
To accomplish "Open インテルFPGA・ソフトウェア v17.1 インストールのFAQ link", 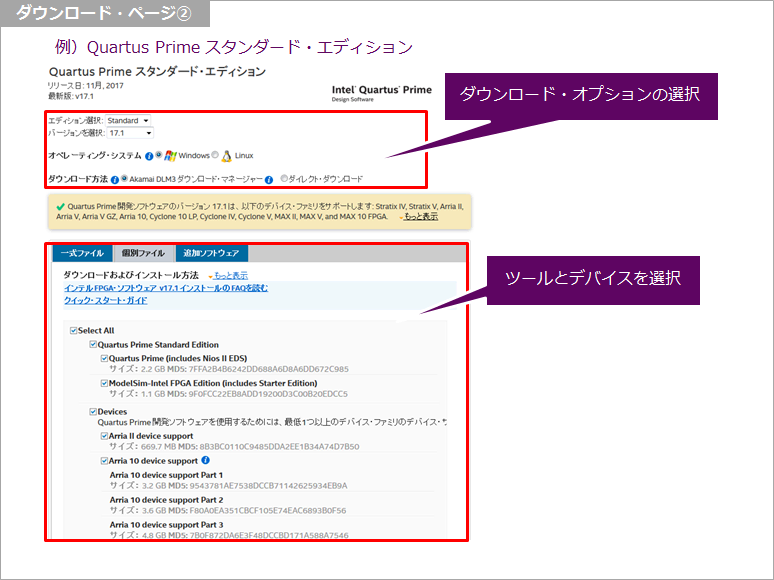I will point(166,288).
